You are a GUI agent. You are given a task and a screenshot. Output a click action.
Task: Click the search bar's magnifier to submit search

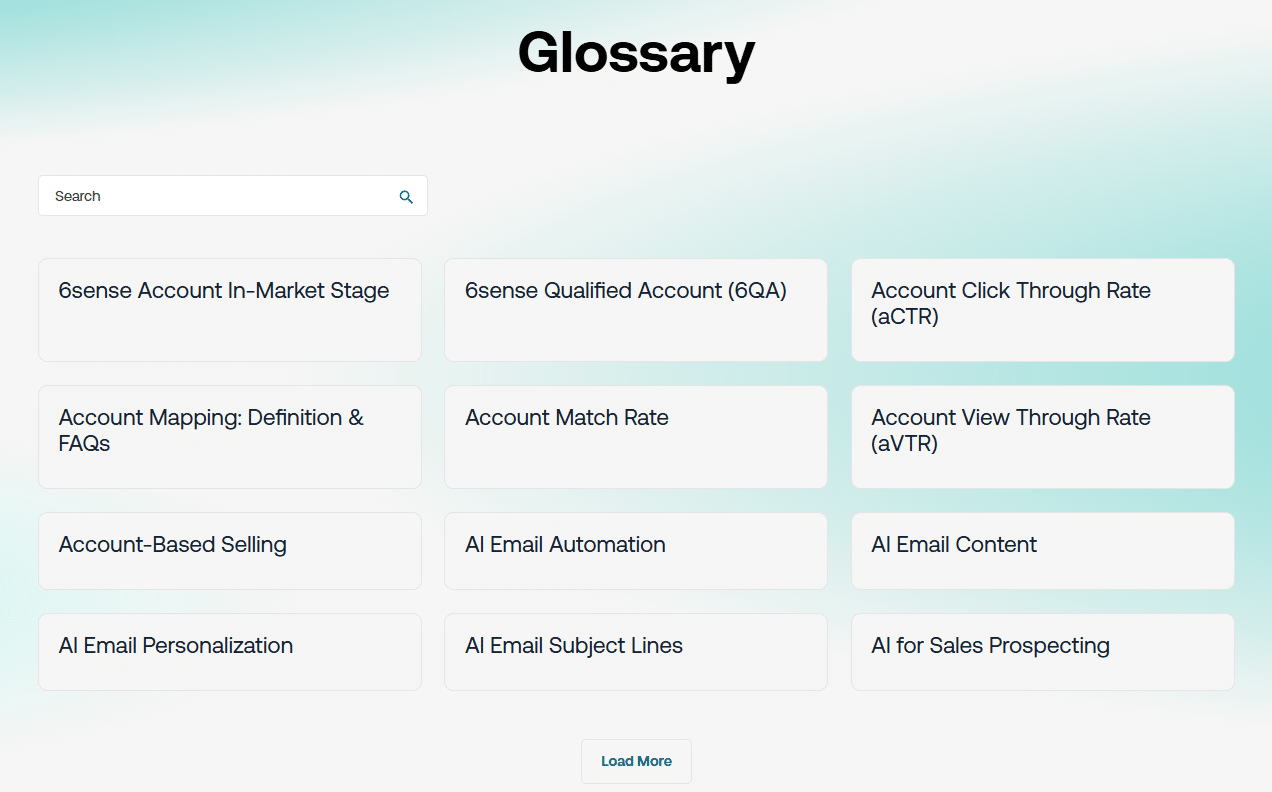coord(406,196)
